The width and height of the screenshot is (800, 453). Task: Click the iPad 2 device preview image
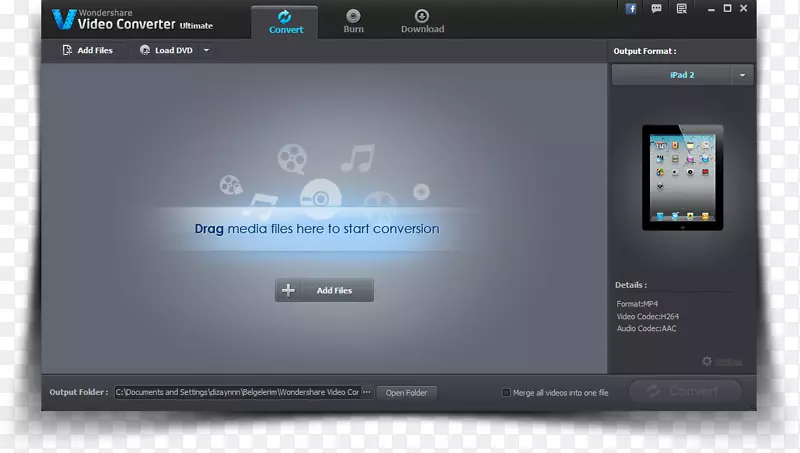(682, 177)
